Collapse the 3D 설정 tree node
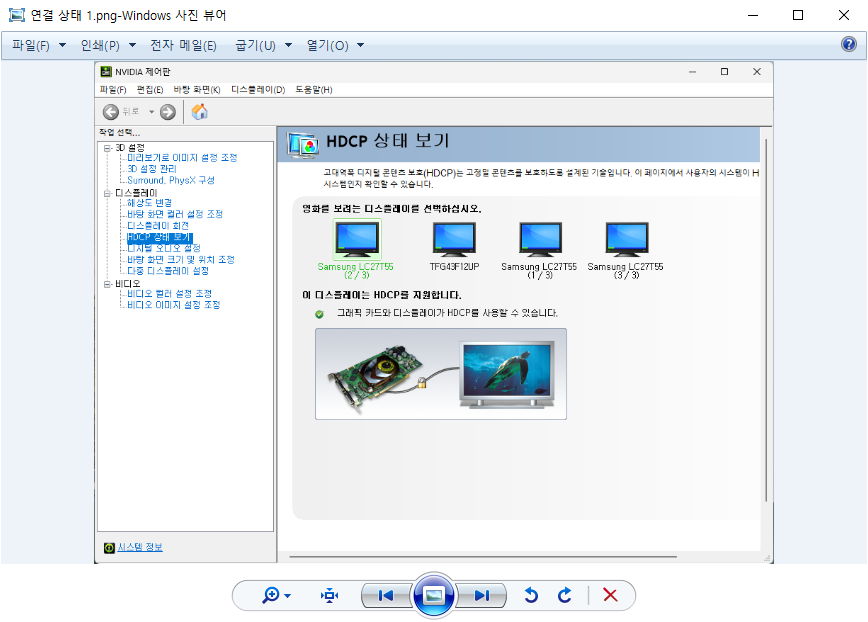 (x=107, y=148)
